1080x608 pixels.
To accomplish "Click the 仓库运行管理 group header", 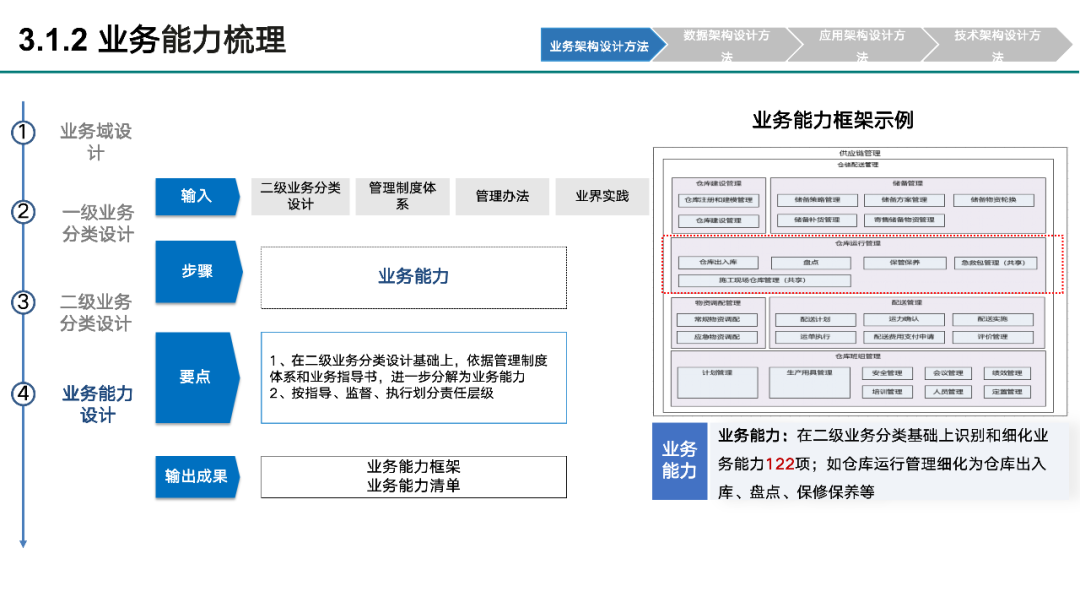I will pyautogui.click(x=858, y=243).
